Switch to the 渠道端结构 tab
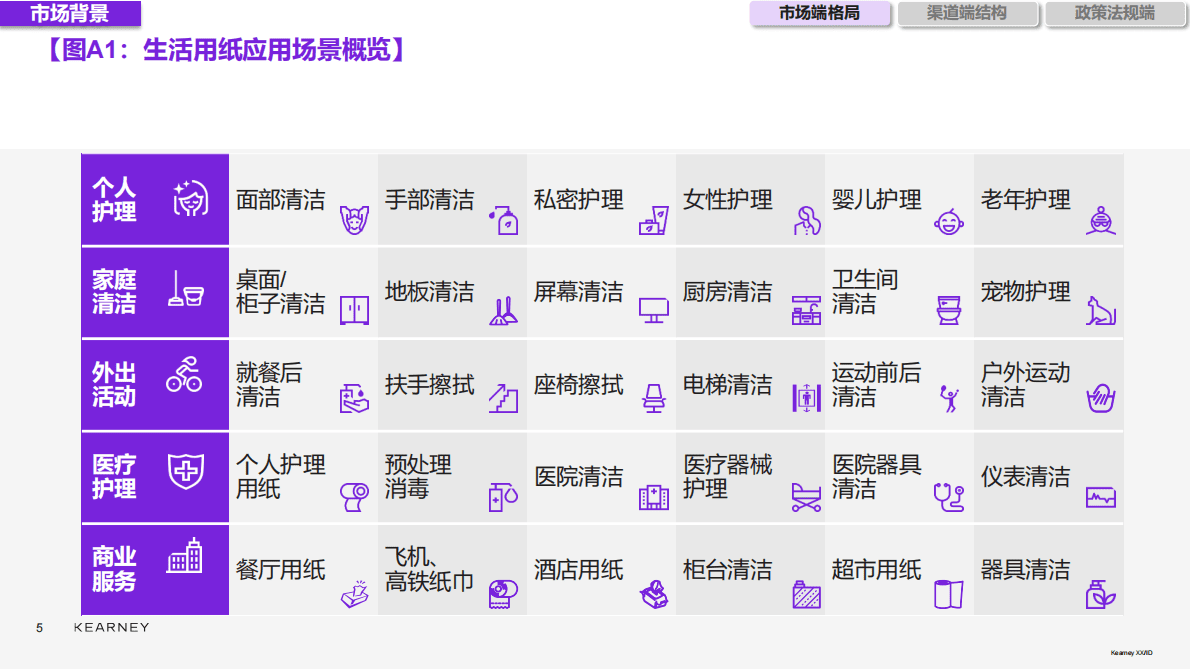The image size is (1190, 669). point(966,13)
